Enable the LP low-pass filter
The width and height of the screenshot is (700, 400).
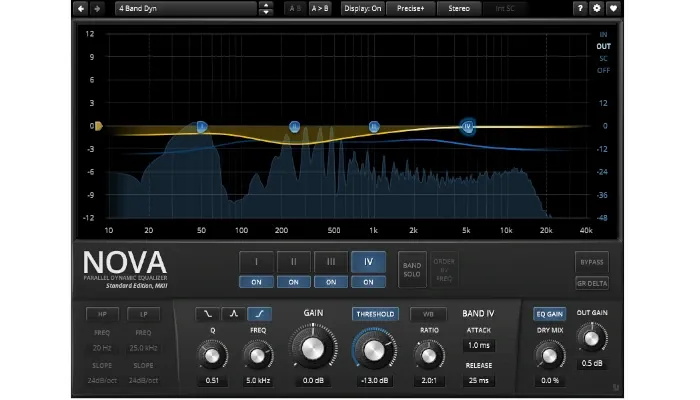pyautogui.click(x=143, y=314)
